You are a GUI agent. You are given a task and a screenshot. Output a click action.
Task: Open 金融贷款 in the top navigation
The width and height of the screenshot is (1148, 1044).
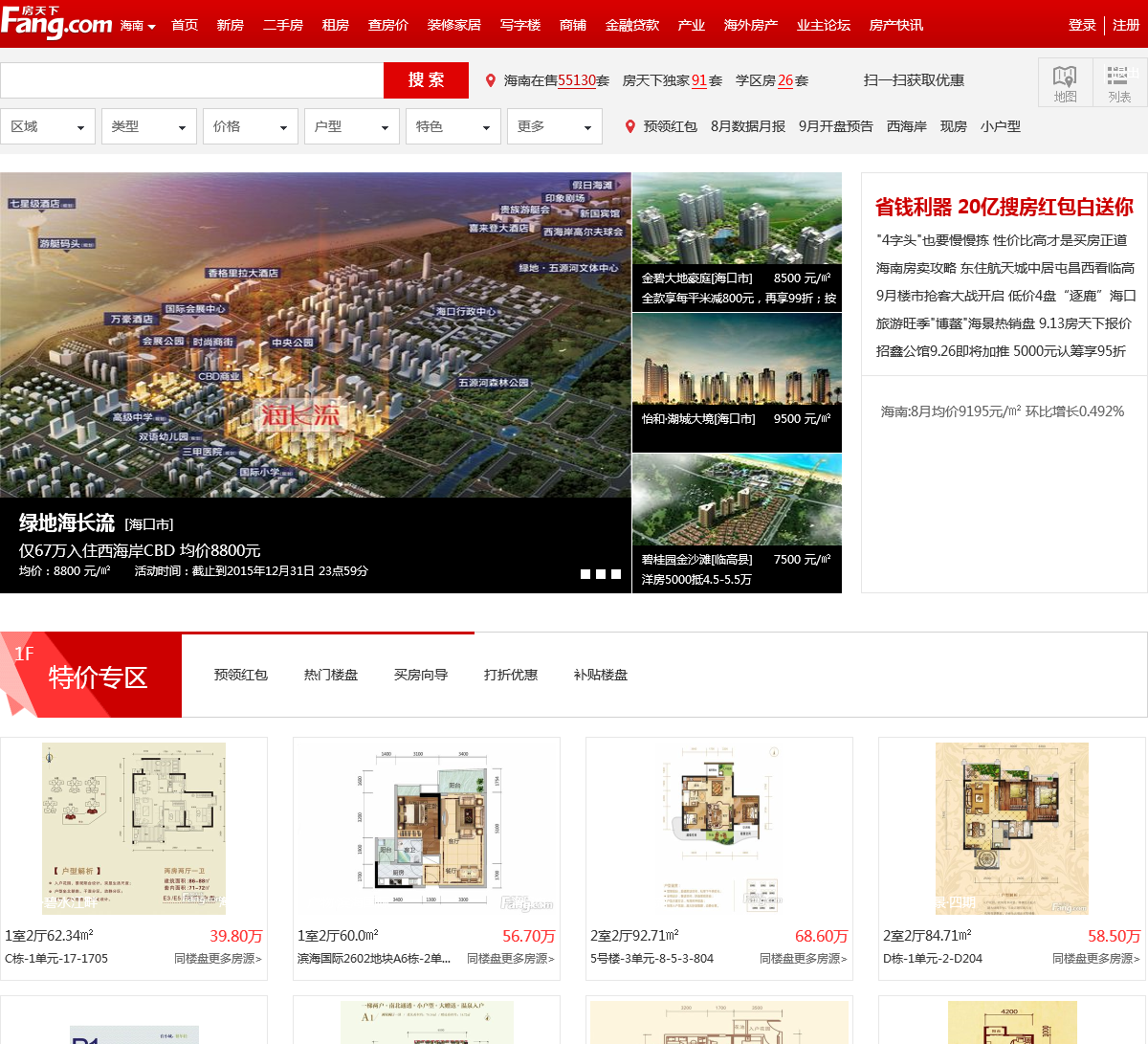click(x=632, y=25)
